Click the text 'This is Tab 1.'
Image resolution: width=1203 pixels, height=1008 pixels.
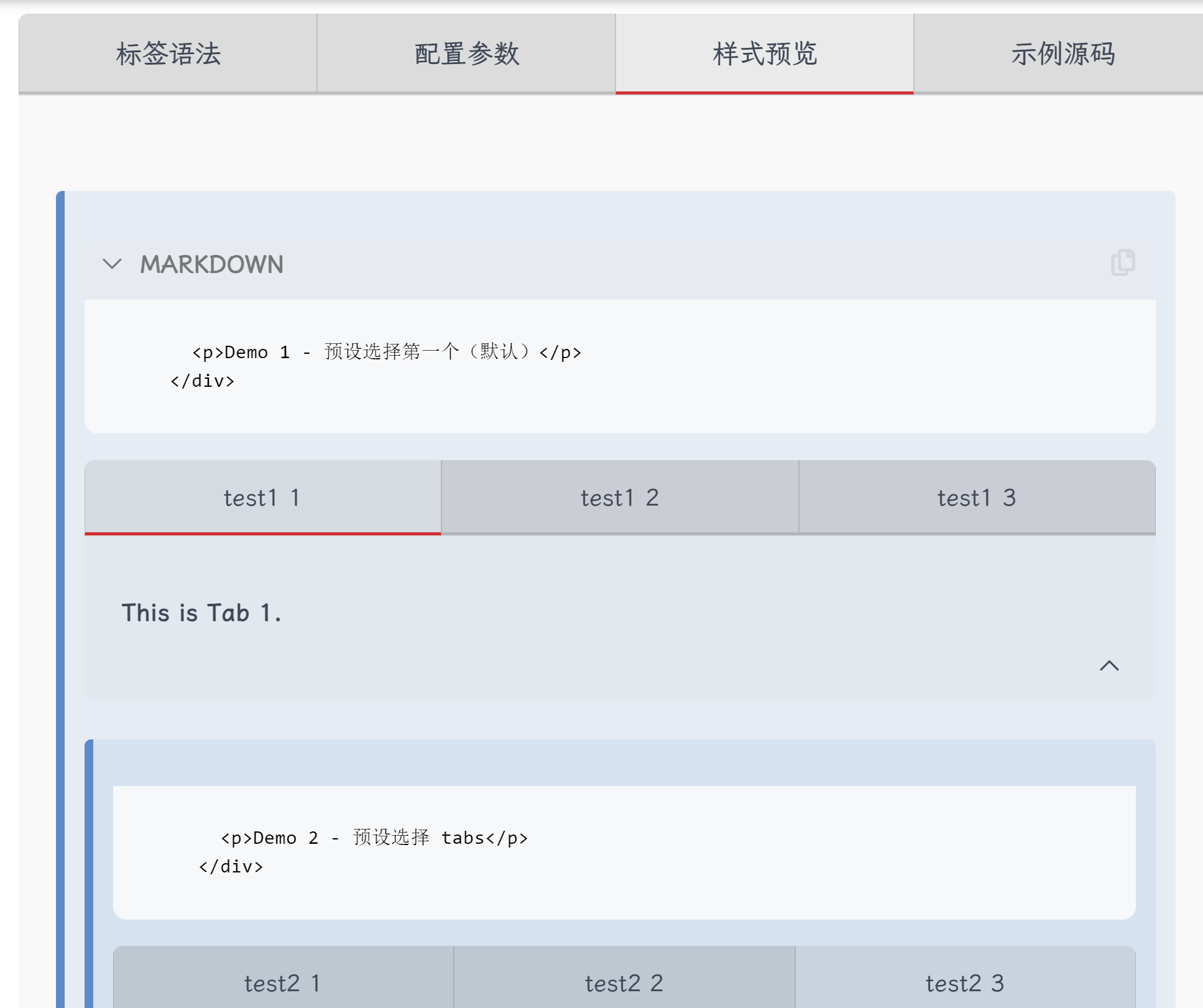point(201,613)
